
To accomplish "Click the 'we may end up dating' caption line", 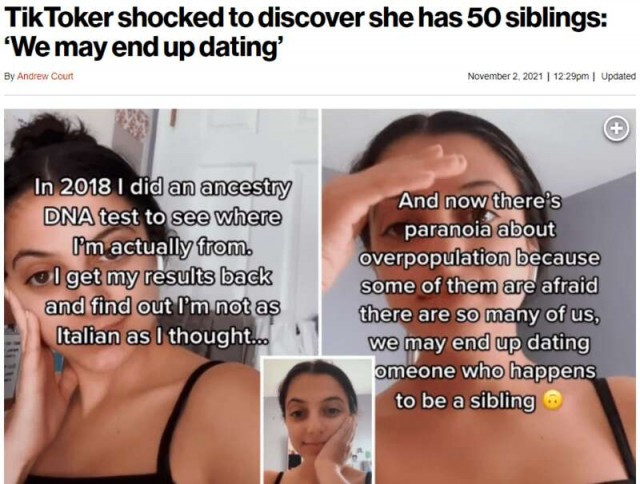I will 480,342.
